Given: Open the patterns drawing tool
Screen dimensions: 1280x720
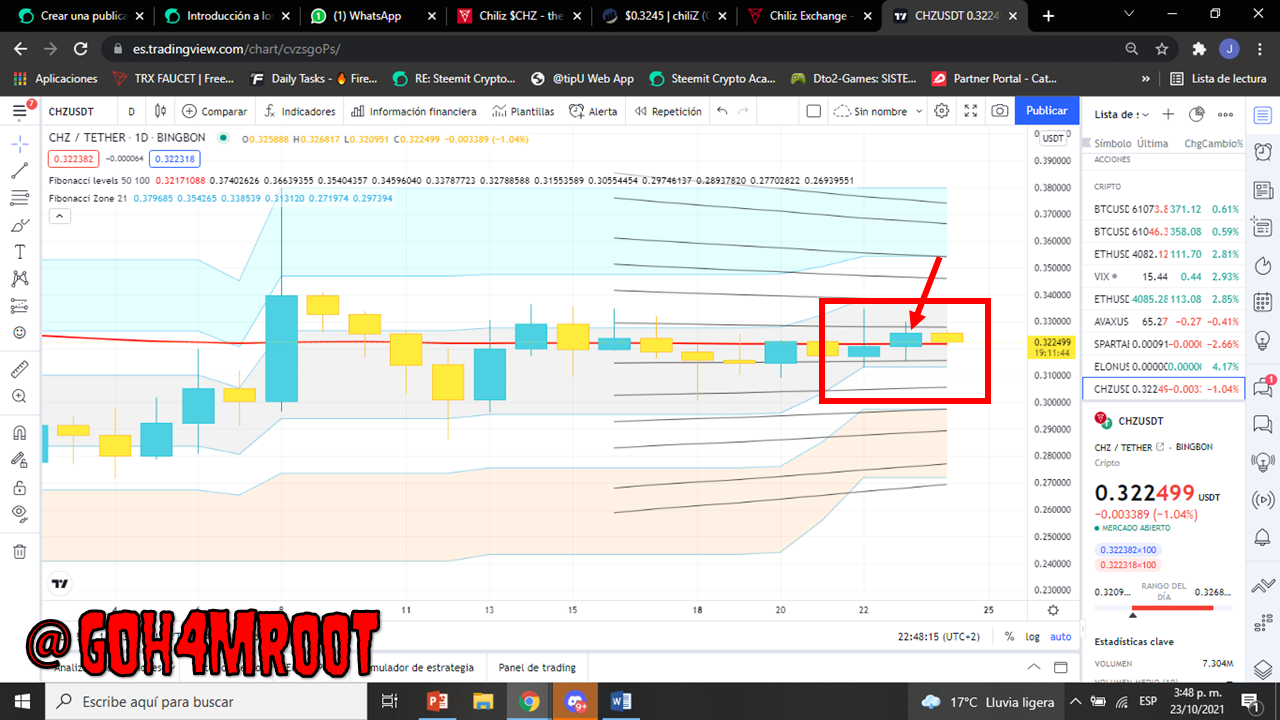Looking at the screenshot, I should [x=20, y=279].
